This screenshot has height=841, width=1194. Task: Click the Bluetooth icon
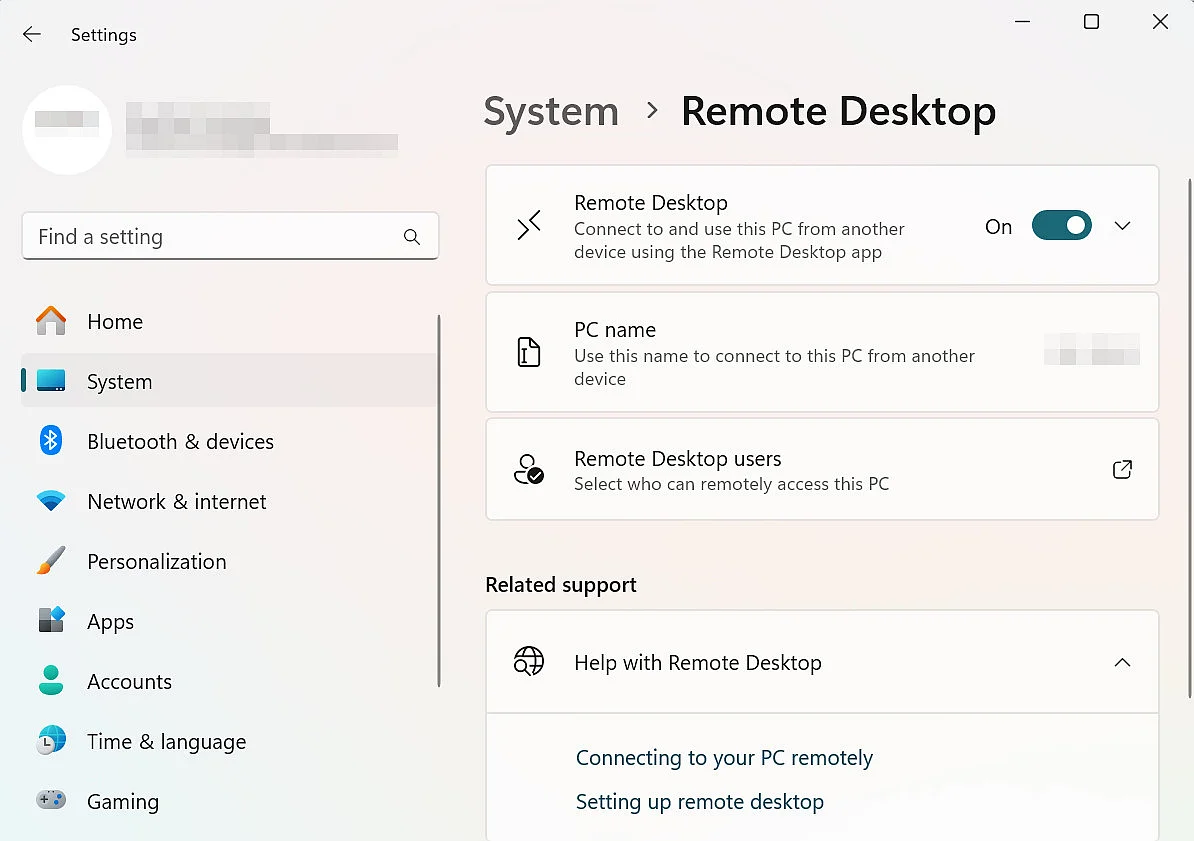coord(51,440)
